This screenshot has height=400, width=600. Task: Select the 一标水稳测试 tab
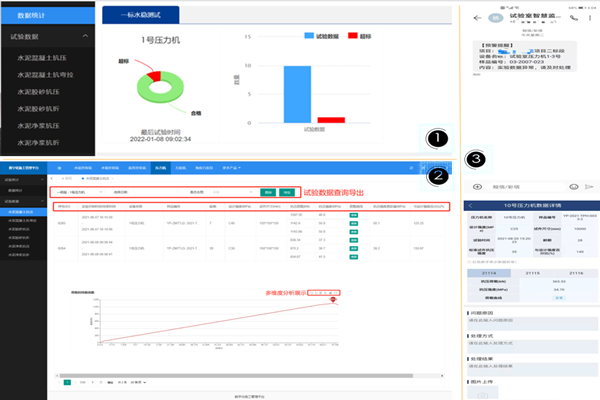click(x=140, y=15)
